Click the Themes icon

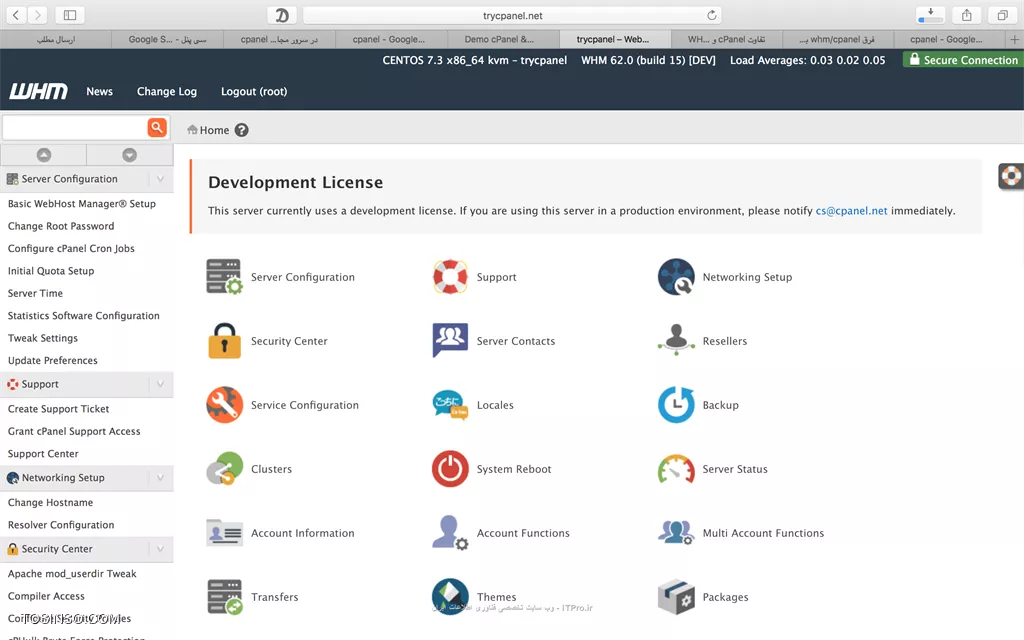click(450, 596)
